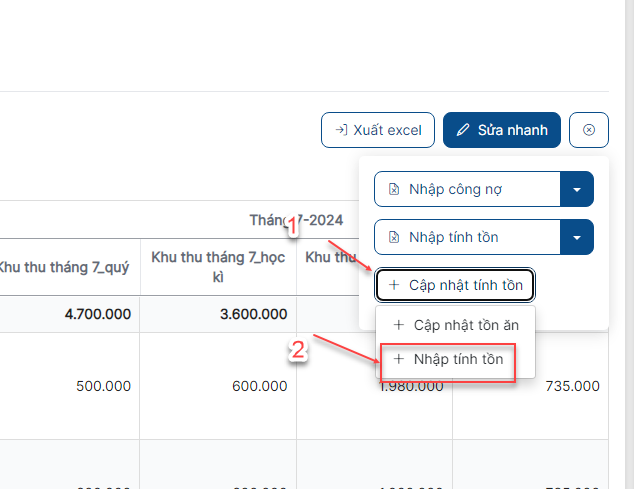The height and width of the screenshot is (489, 634).
Task: Click the circled X close button
Action: coord(589,130)
